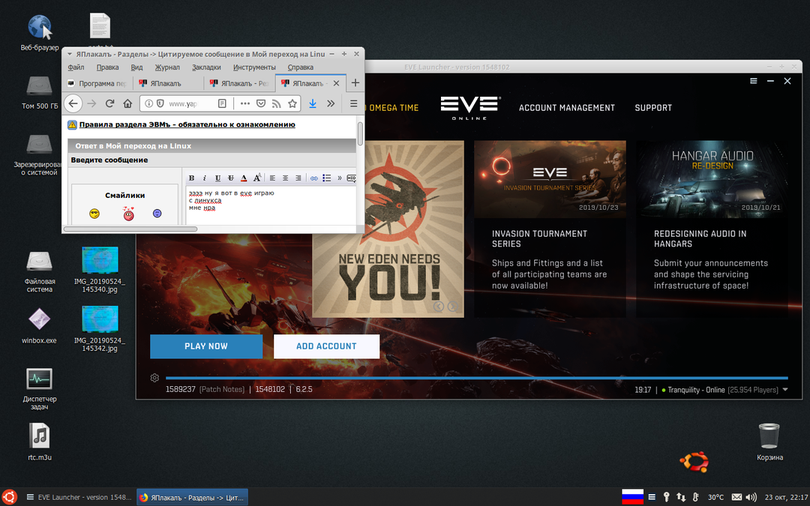Insert a bulleted list in editor
This screenshot has height=506, width=810.
326,178
